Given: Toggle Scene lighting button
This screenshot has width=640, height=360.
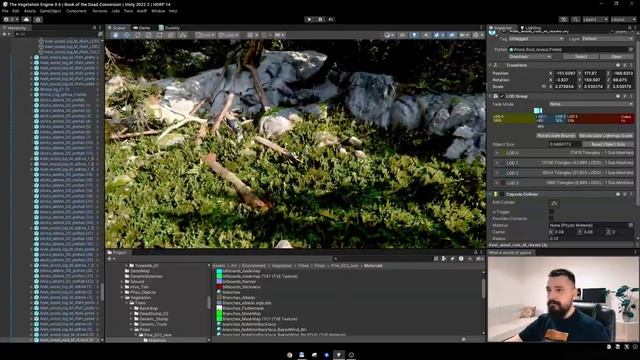Looking at the screenshot, I should [414, 36].
